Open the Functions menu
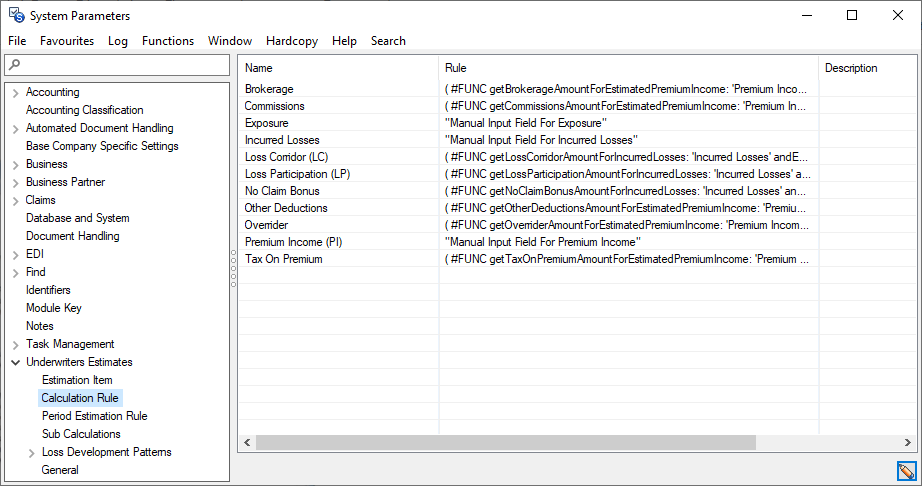 pos(168,41)
